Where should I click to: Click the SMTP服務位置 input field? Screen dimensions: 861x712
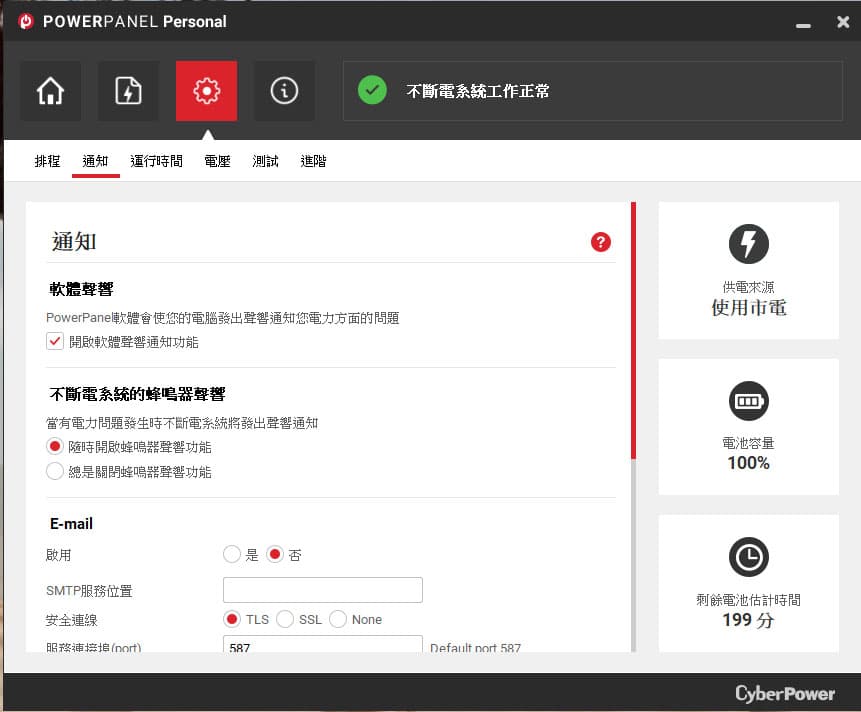[x=323, y=590]
